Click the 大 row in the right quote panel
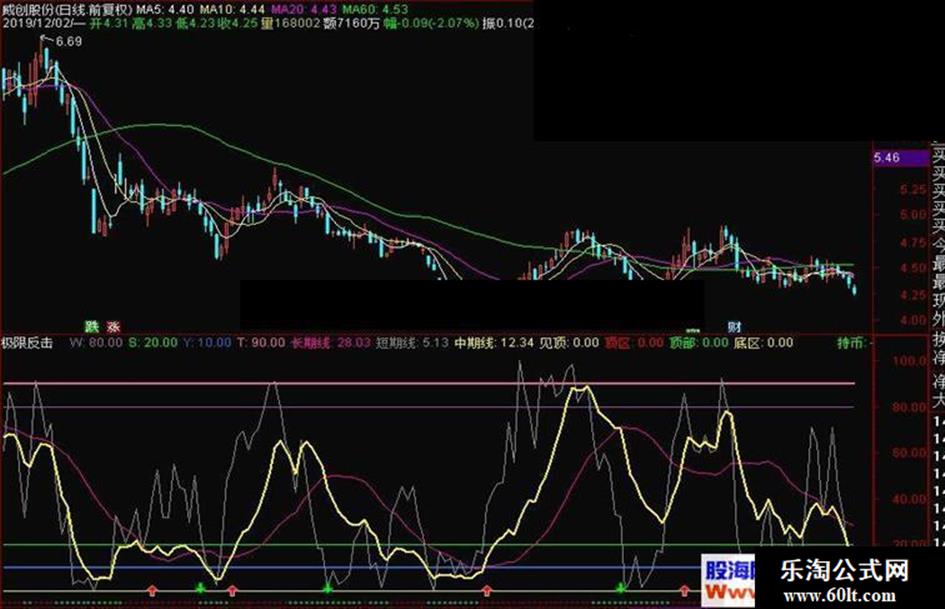945x609 pixels. click(x=939, y=400)
